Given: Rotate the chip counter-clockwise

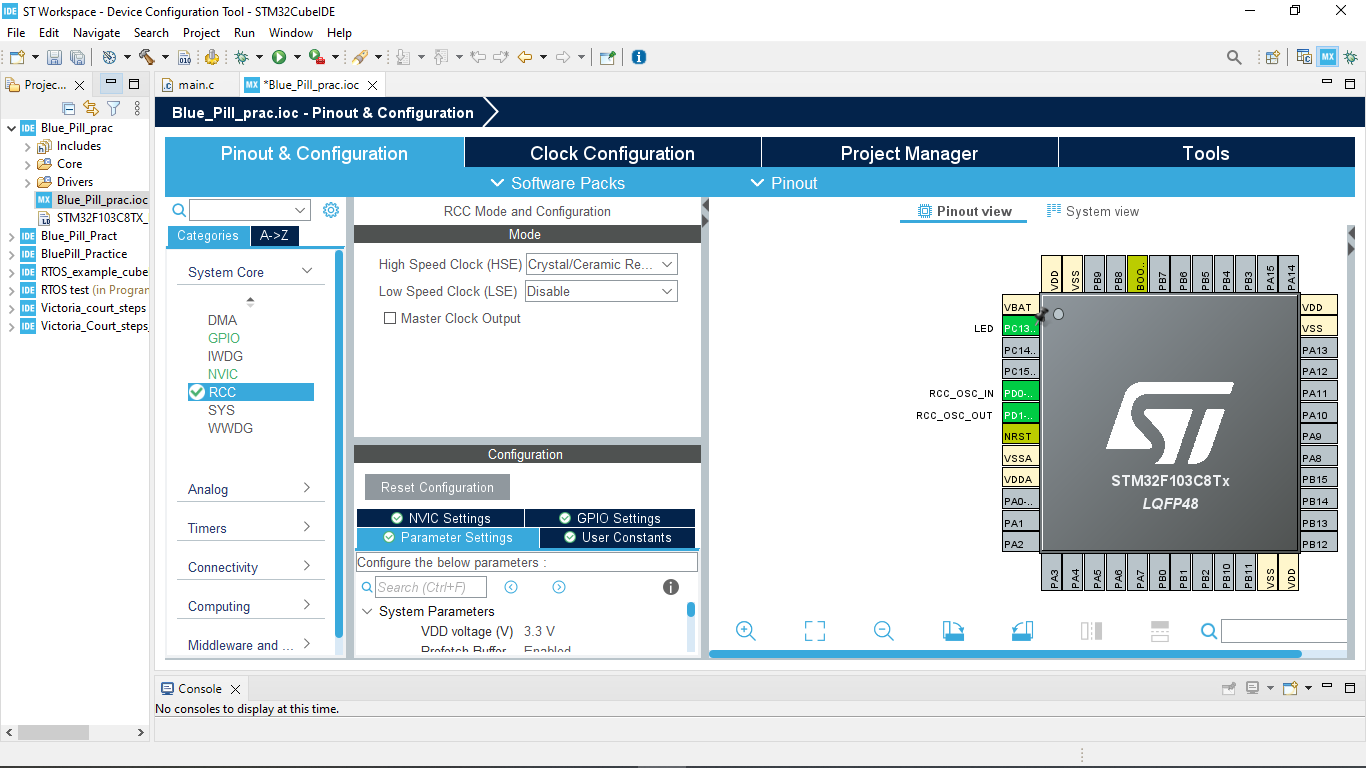Looking at the screenshot, I should (x=1021, y=630).
